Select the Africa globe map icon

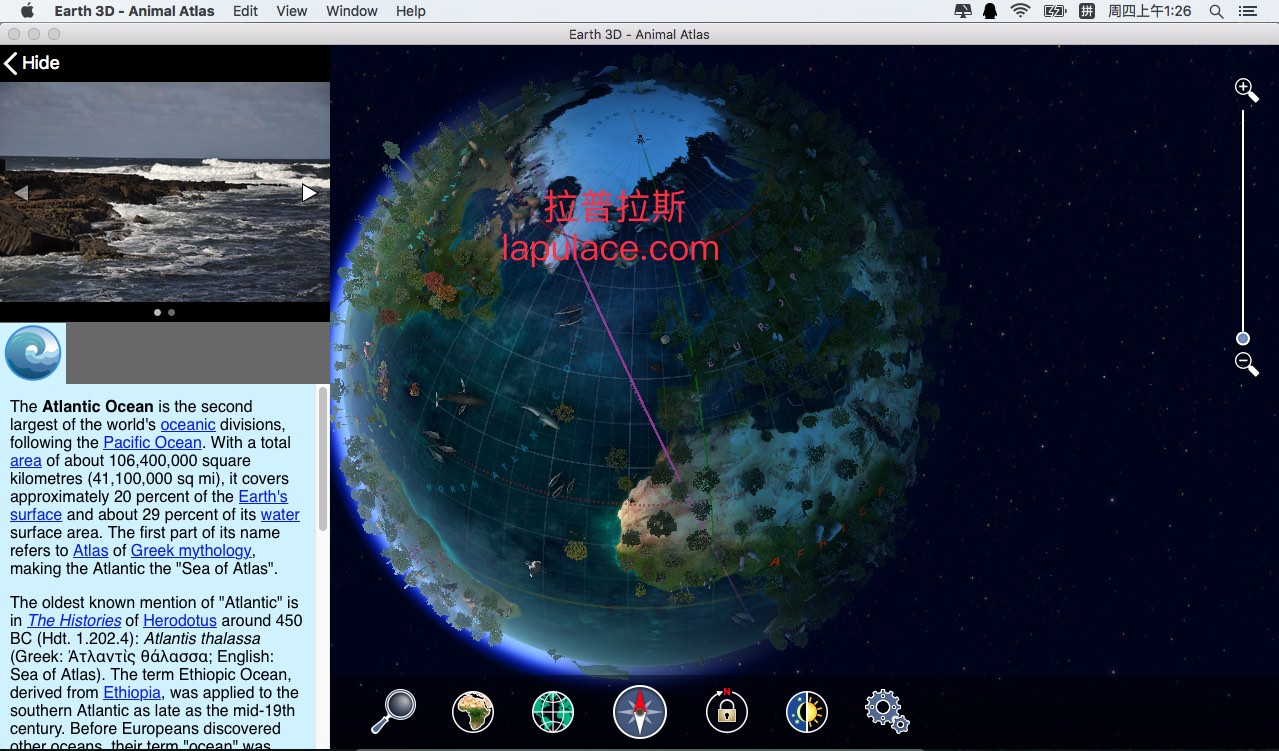[473, 712]
